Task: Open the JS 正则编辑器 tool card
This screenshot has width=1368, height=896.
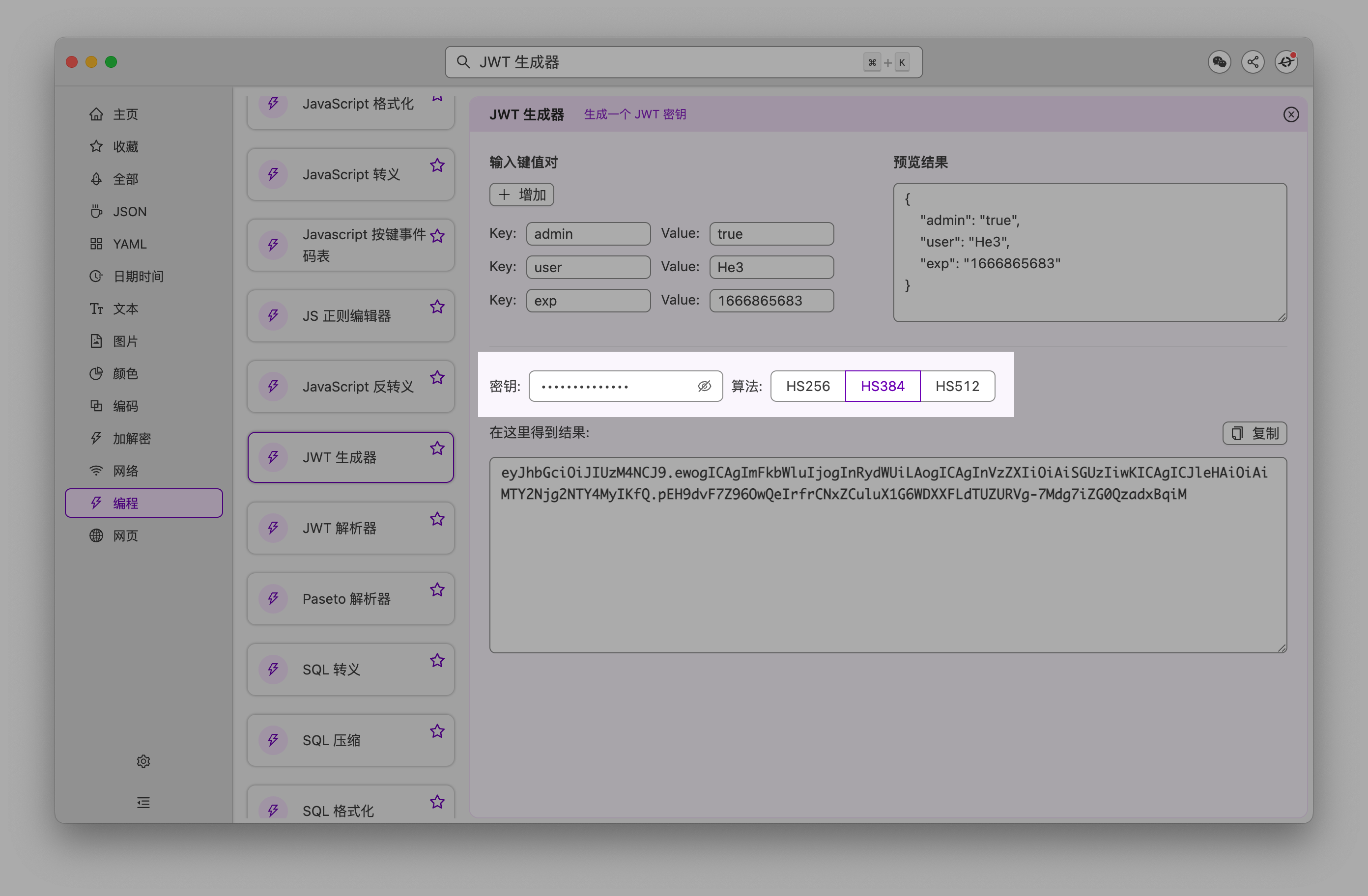Action: [x=351, y=315]
